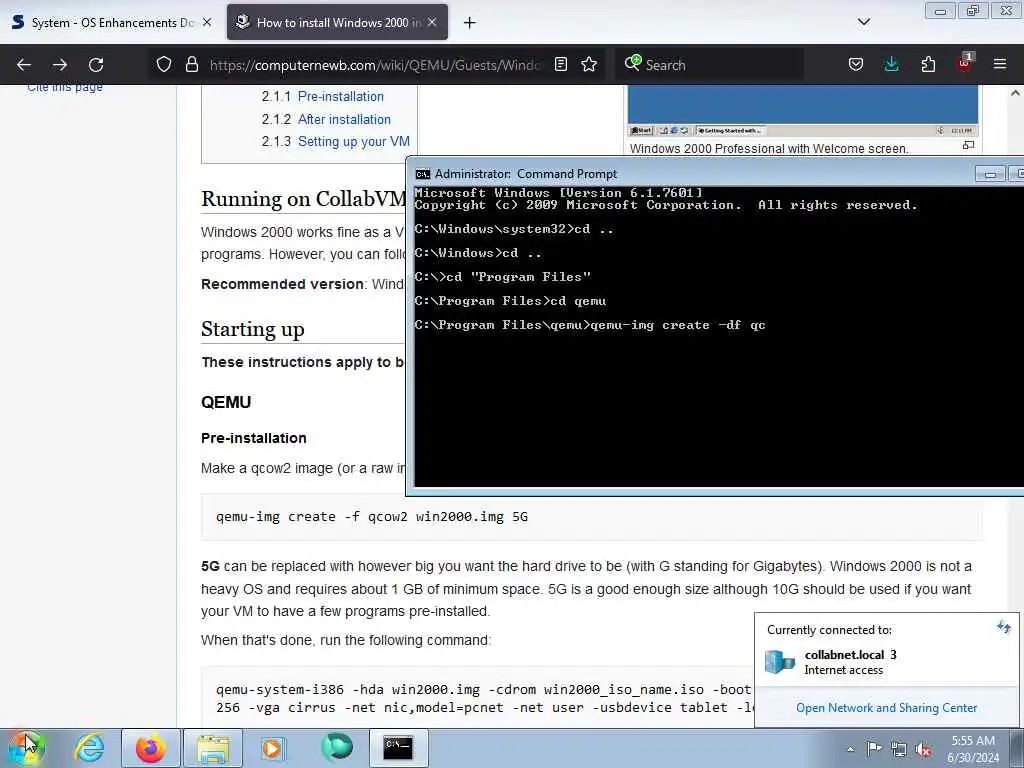1024x768 pixels.
Task: Open the Extensions puzzle icon
Action: (x=928, y=64)
